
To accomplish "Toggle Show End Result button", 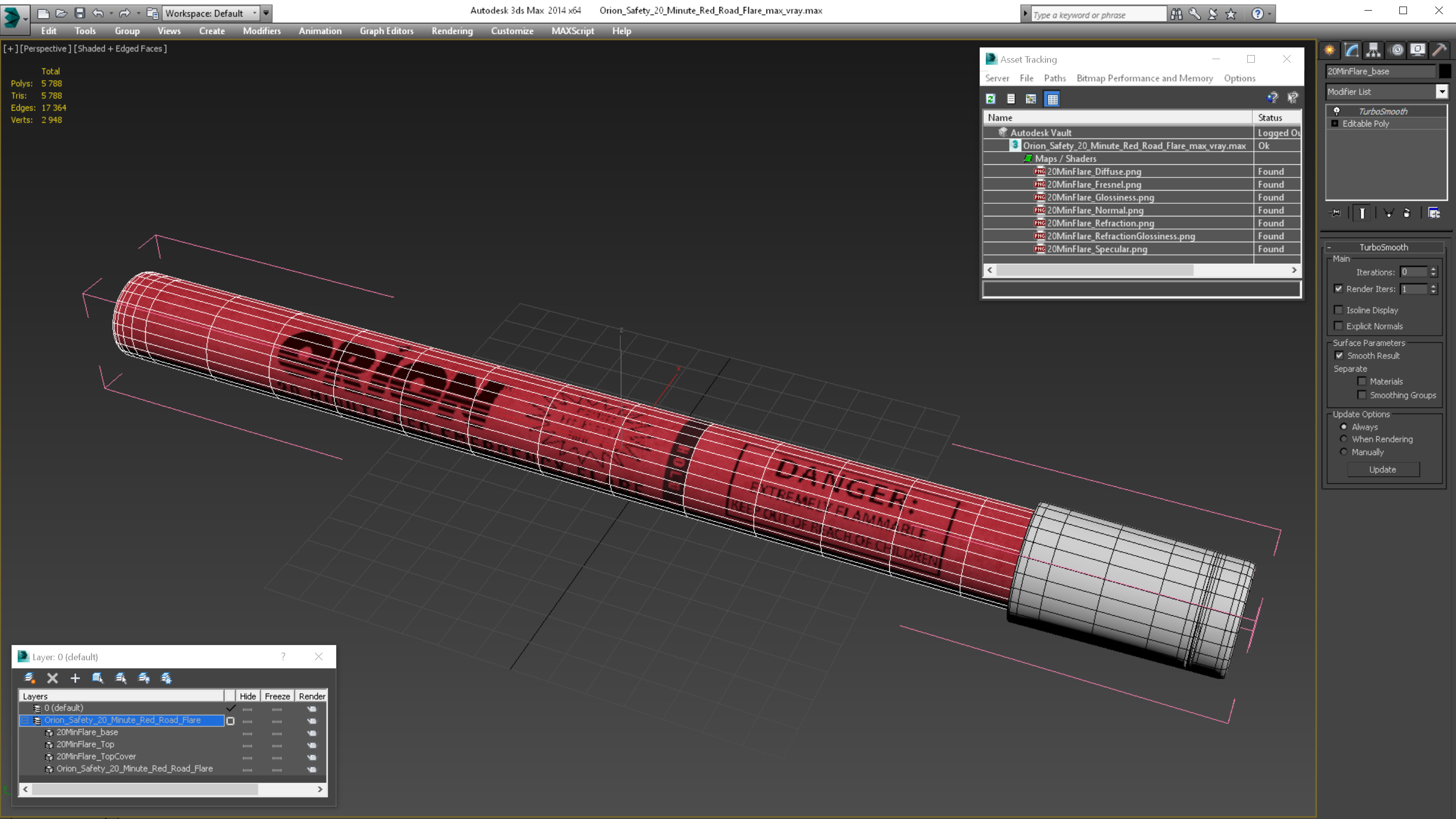I will 1362,213.
